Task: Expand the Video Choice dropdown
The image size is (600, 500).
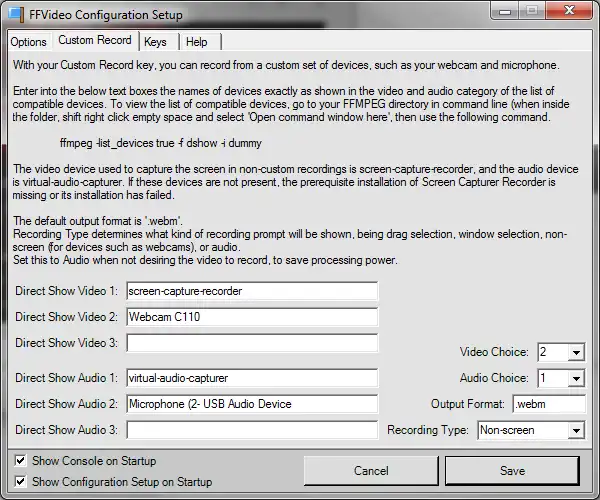Action: click(x=576, y=352)
